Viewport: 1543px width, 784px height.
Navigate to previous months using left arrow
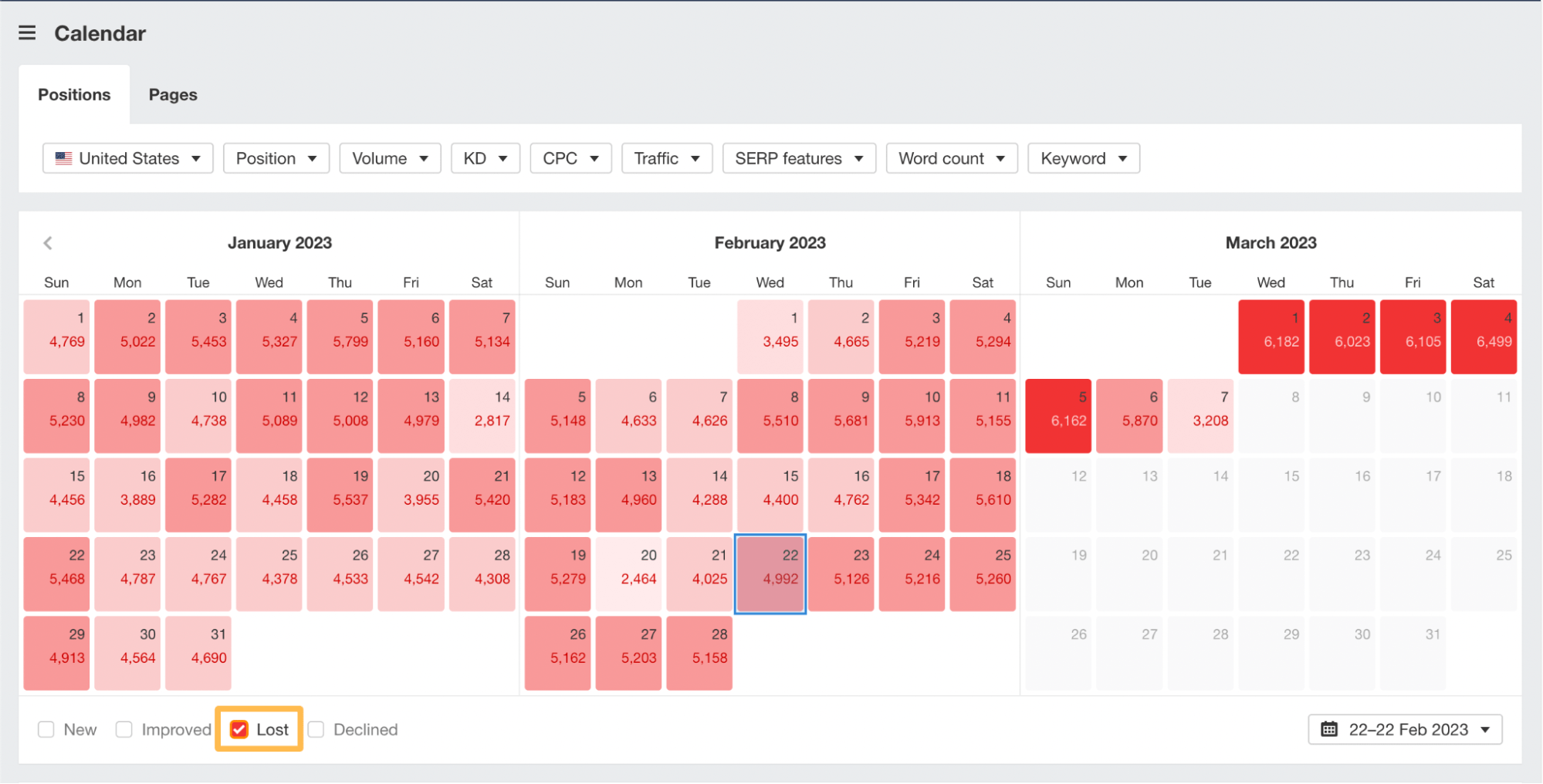tap(48, 242)
